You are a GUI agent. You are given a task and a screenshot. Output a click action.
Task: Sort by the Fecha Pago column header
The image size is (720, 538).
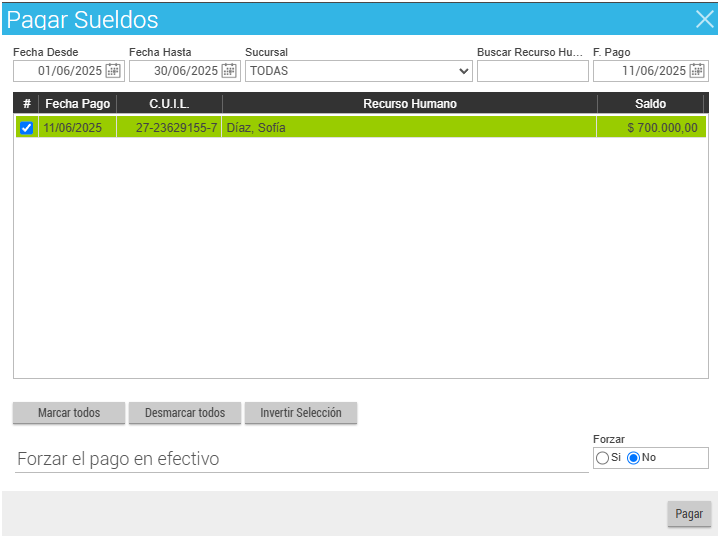pos(77,103)
